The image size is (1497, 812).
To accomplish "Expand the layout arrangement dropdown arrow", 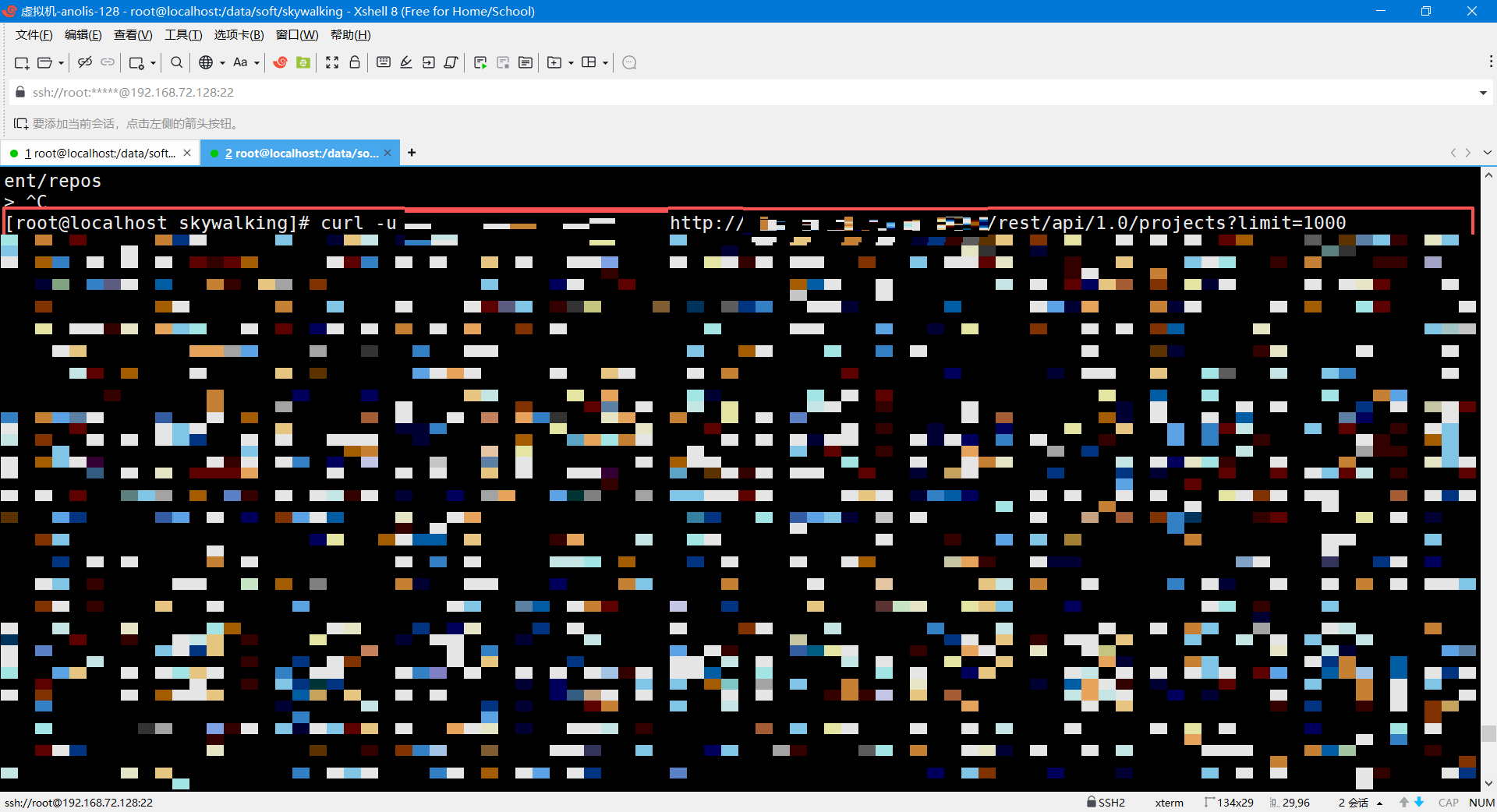I will [605, 63].
